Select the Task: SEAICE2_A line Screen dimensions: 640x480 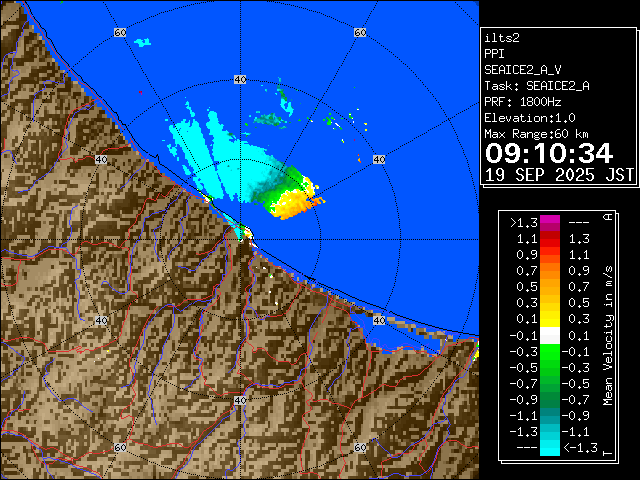[x=537, y=86]
